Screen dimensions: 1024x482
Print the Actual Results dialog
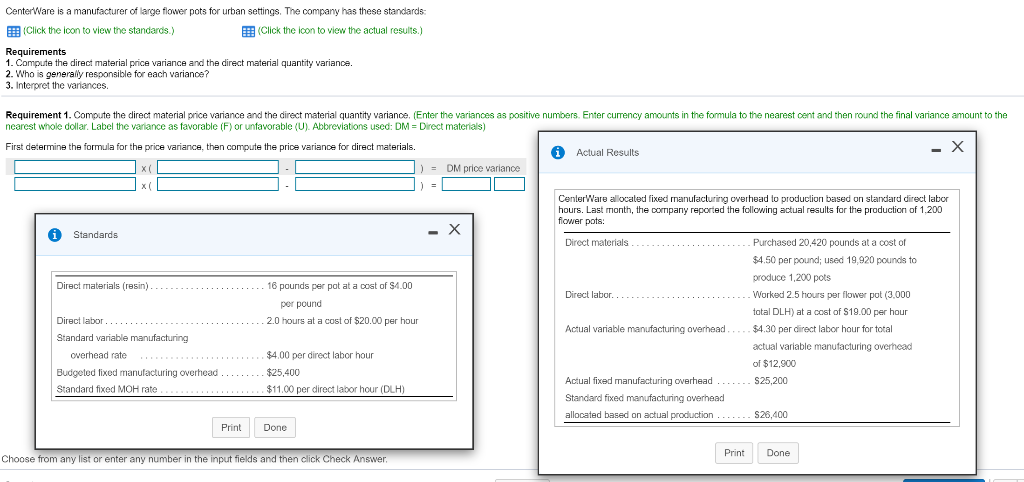click(x=734, y=453)
